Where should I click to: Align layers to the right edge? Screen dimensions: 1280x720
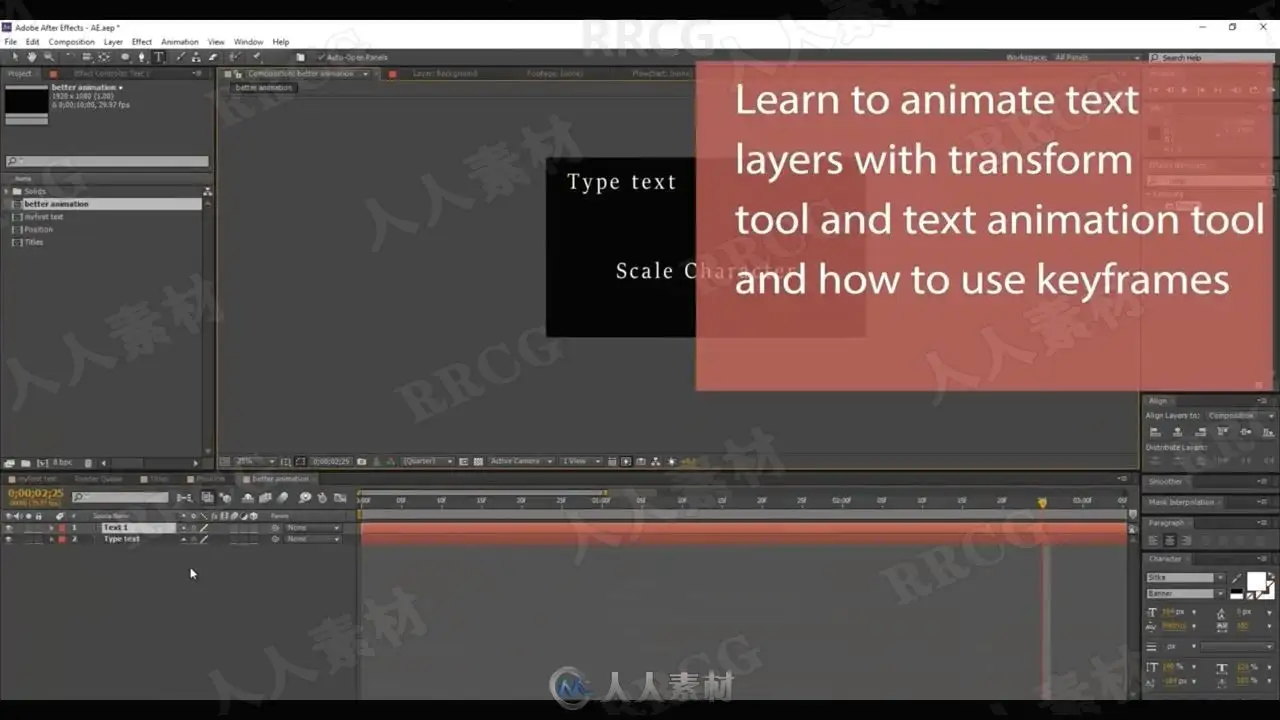(1200, 432)
